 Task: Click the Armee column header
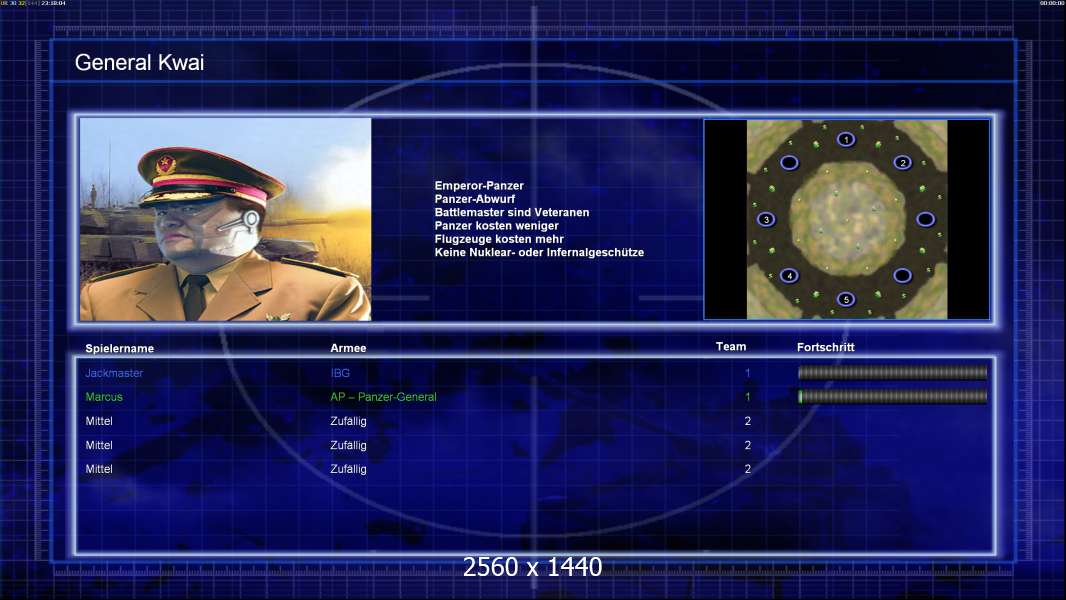click(348, 348)
